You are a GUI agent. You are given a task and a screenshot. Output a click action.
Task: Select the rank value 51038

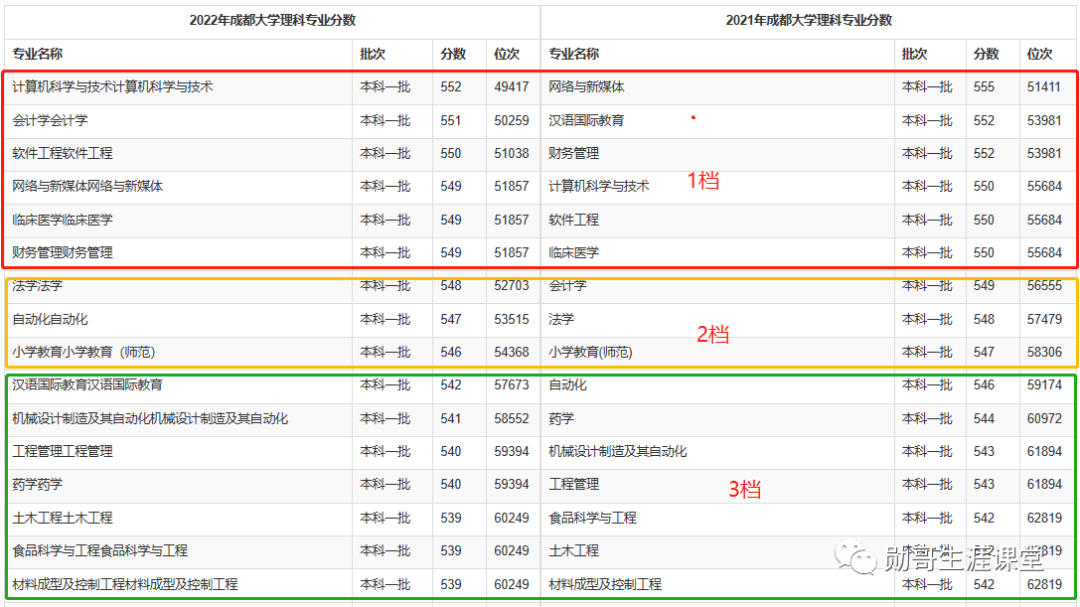[512, 153]
